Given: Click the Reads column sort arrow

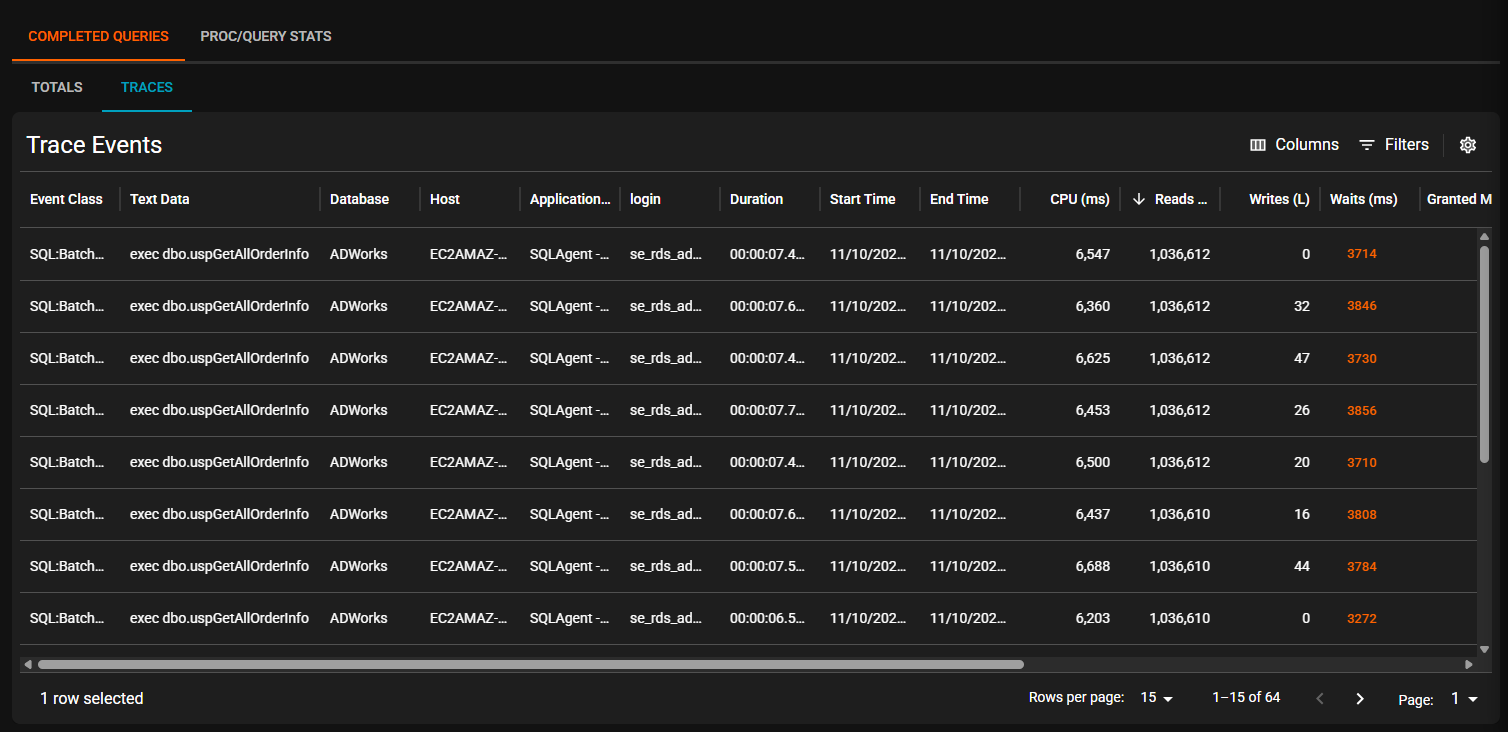Looking at the screenshot, I should coord(1139,199).
